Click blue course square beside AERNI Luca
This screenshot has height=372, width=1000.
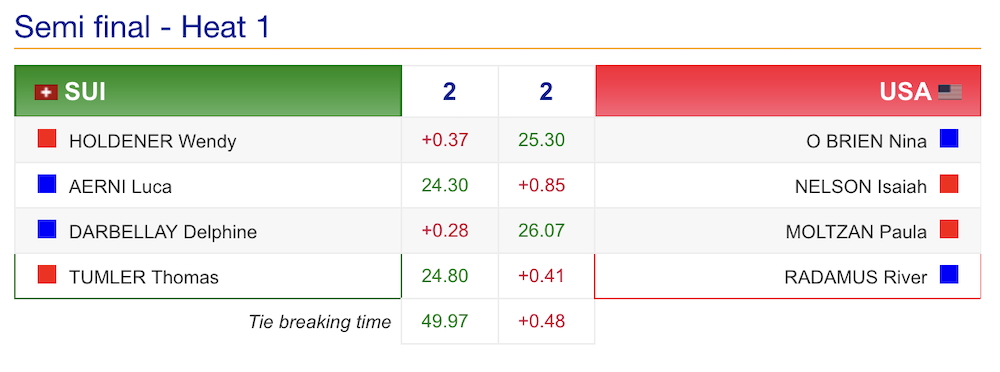click(x=47, y=184)
